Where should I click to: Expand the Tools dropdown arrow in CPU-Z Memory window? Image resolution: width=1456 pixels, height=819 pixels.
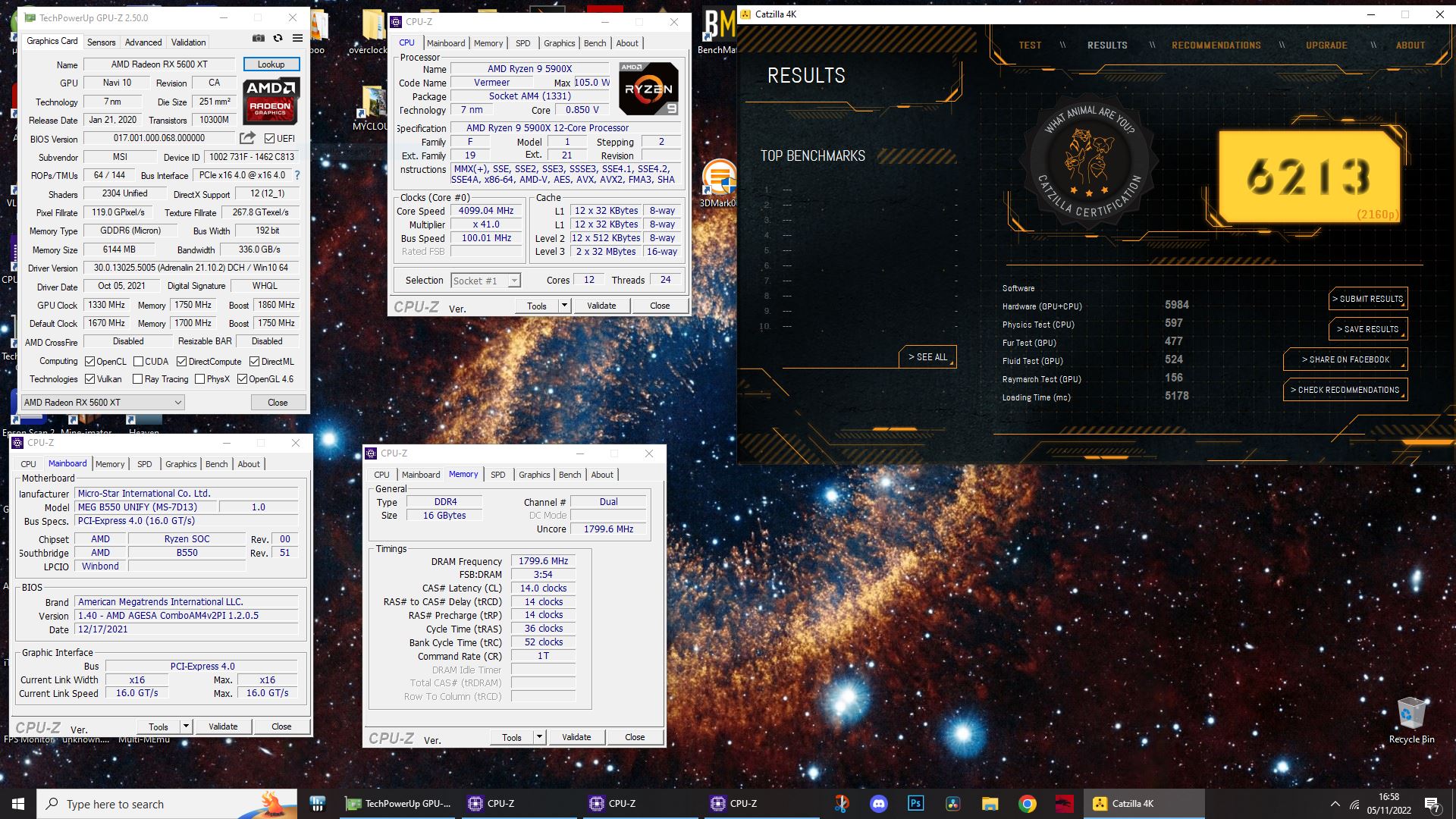[x=539, y=737]
